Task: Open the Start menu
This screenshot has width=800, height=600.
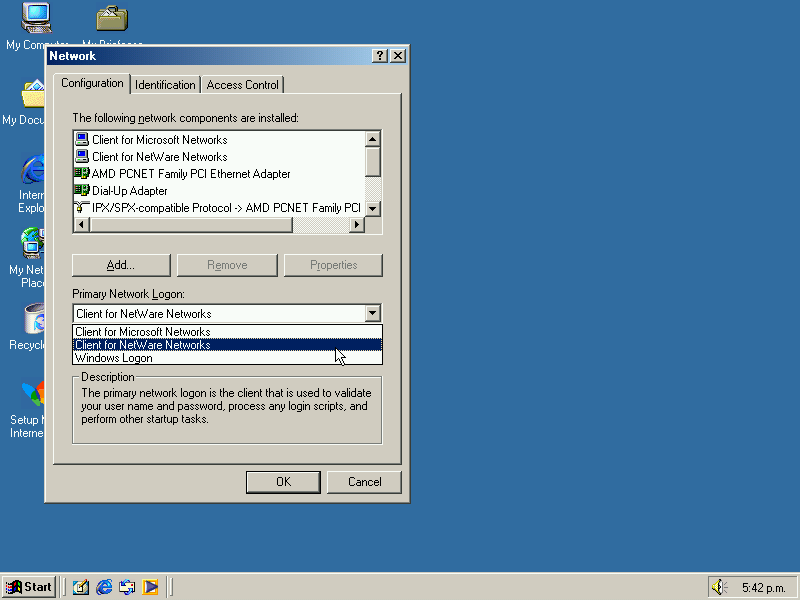Action: pyautogui.click(x=29, y=587)
